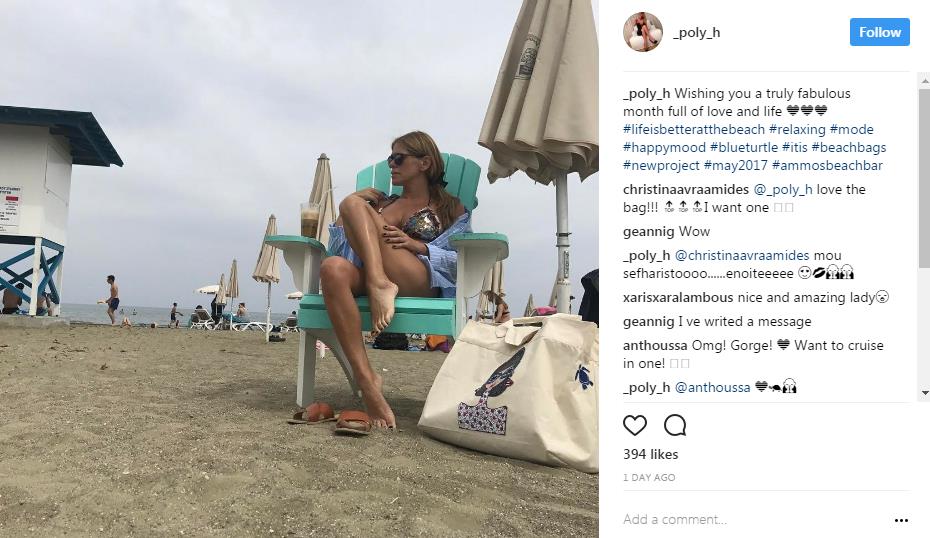Open the #blueturtle hashtag
Viewport: 930px width, 538px height.
pos(744,147)
